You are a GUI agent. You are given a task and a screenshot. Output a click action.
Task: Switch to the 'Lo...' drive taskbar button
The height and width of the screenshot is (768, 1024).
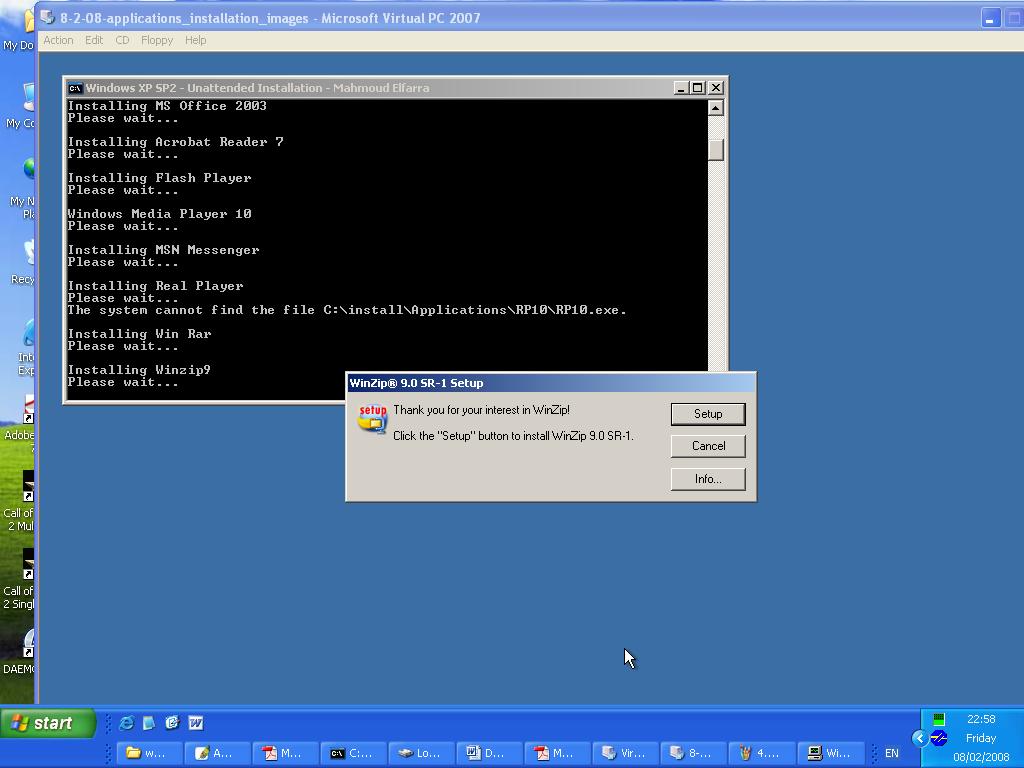423,753
